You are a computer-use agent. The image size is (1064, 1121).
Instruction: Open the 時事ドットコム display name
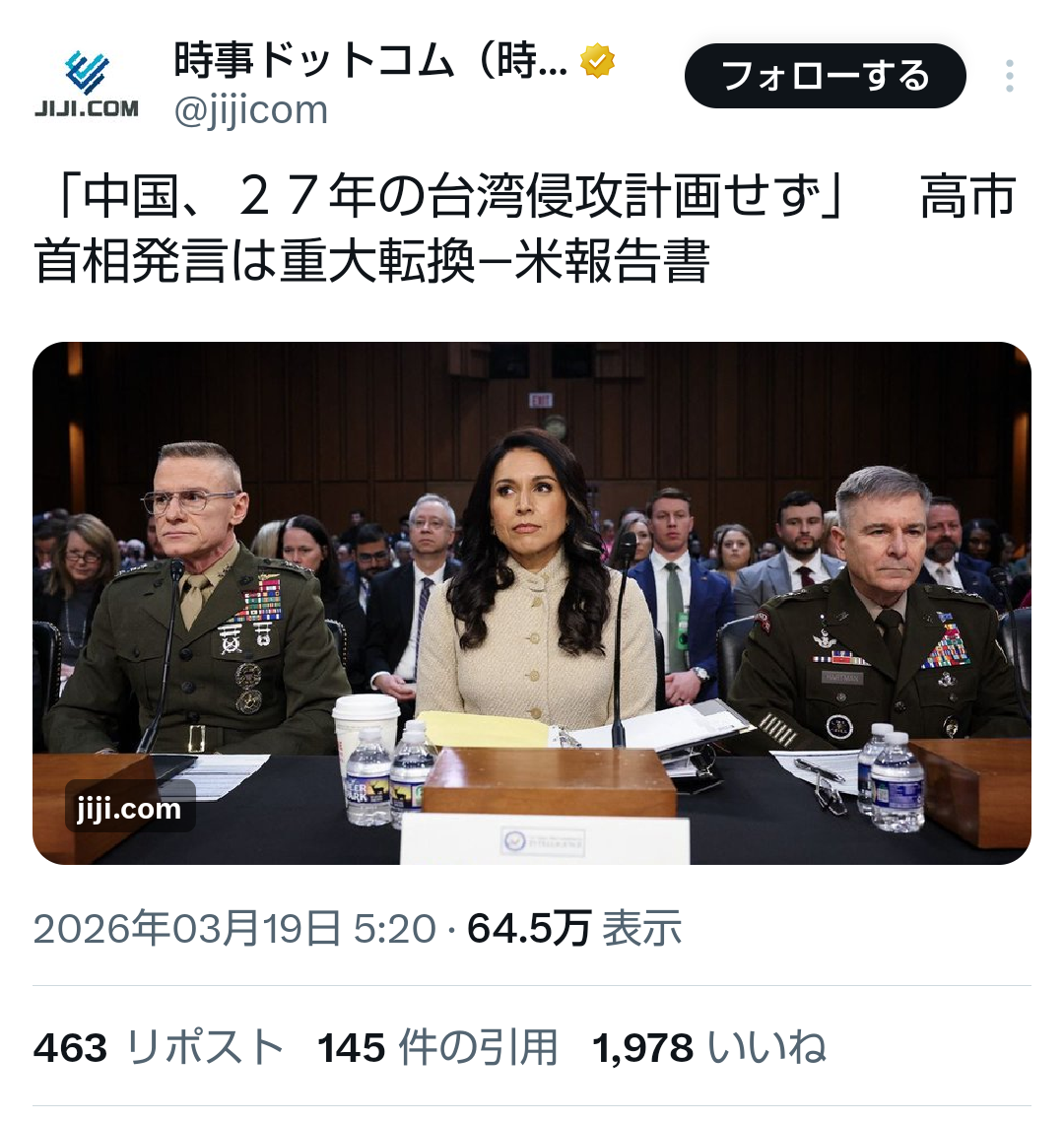[x=370, y=61]
